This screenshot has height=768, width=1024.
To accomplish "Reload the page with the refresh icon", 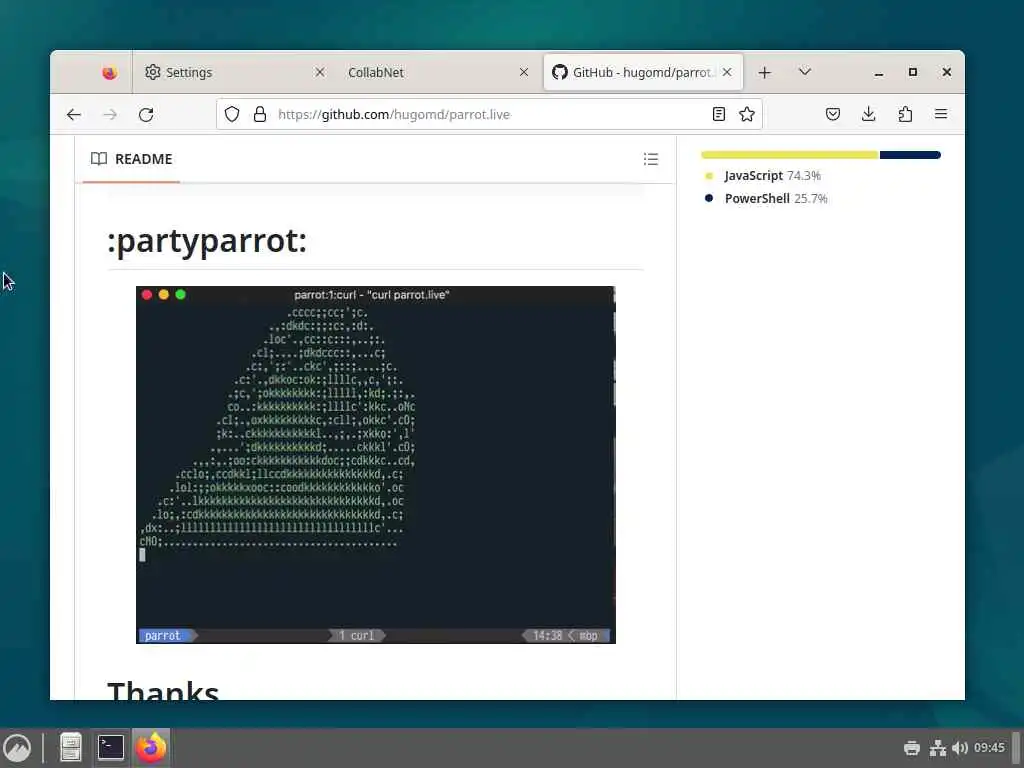I will (146, 115).
